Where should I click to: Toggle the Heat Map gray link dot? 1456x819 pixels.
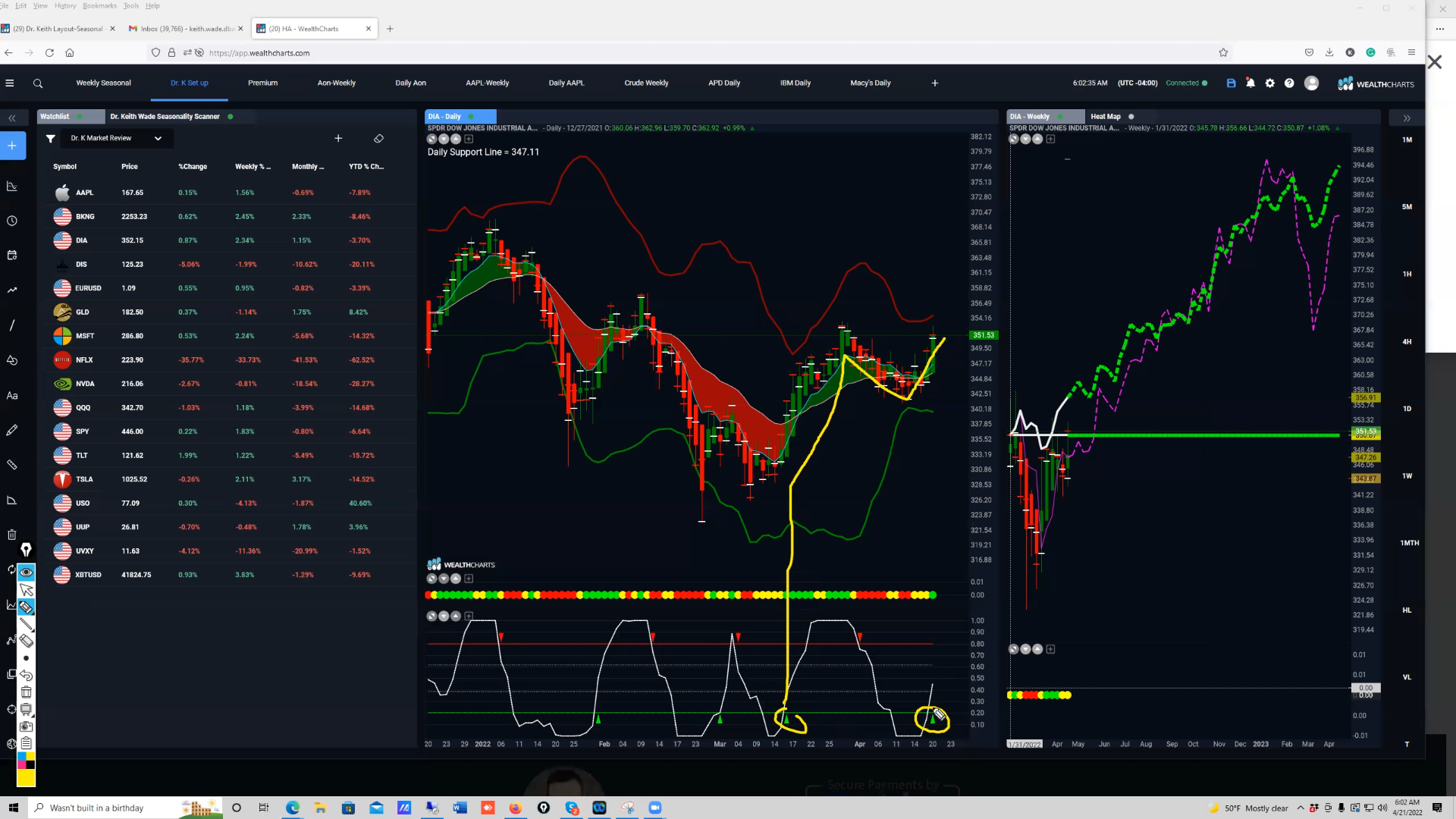point(1131,117)
